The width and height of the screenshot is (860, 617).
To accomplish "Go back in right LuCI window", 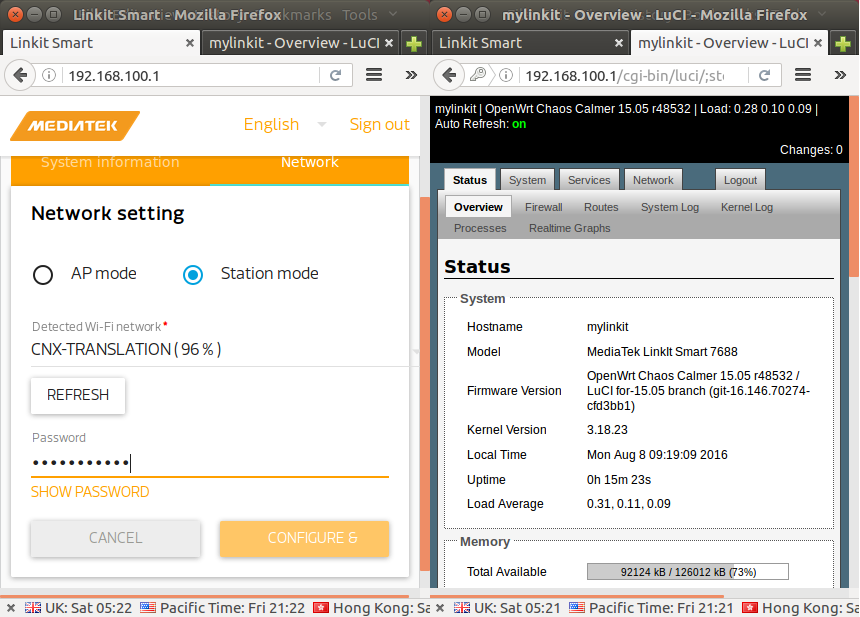I will pos(449,75).
